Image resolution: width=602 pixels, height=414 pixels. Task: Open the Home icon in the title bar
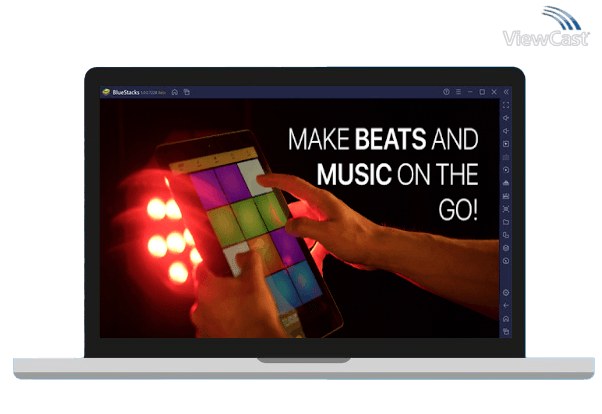[175, 92]
